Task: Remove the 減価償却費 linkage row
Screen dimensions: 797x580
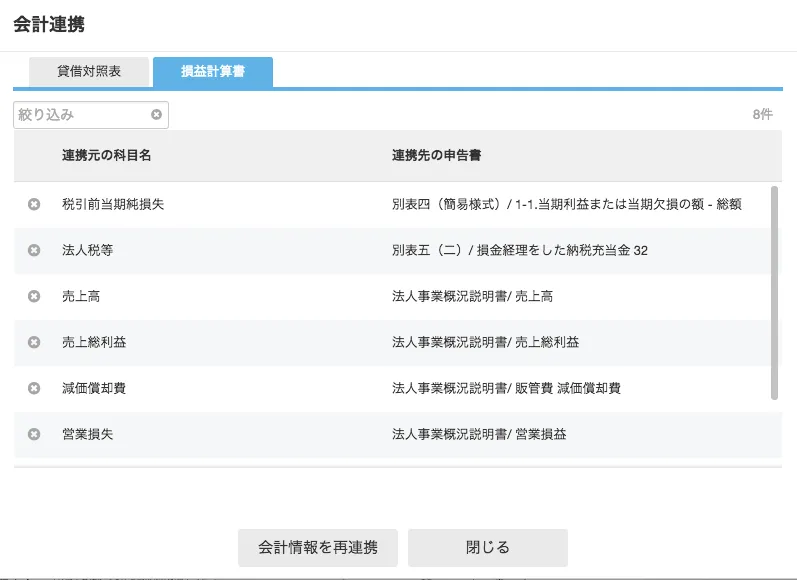Action: (x=33, y=388)
